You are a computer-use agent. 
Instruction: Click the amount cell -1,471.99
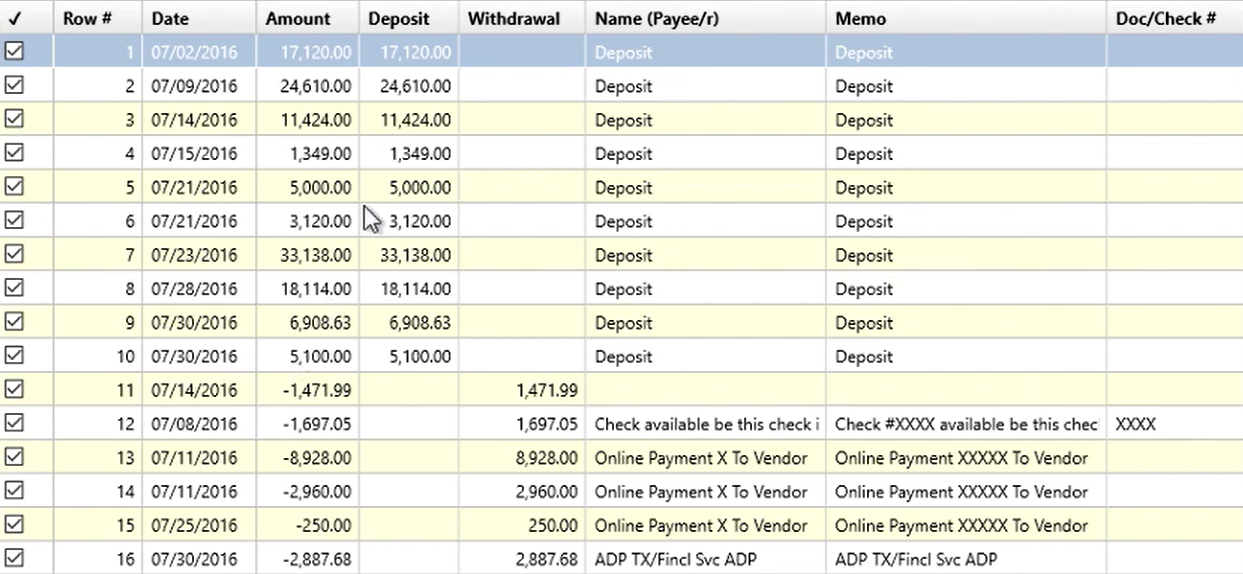[x=307, y=390]
